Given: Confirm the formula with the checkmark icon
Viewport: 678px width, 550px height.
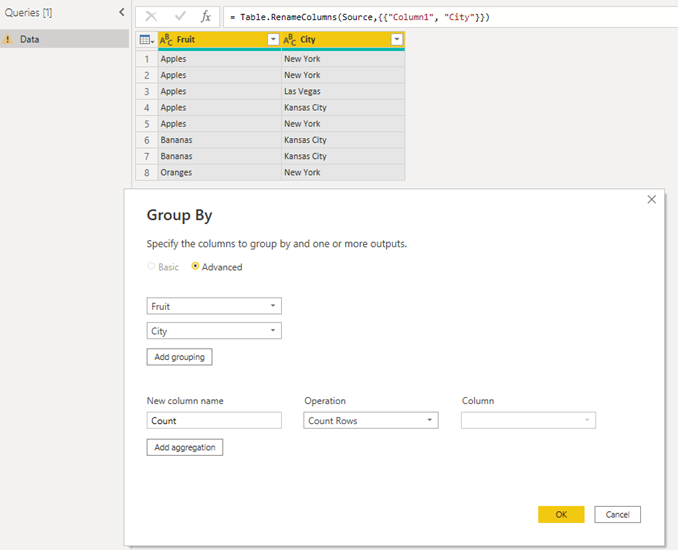Looking at the screenshot, I should coord(180,16).
